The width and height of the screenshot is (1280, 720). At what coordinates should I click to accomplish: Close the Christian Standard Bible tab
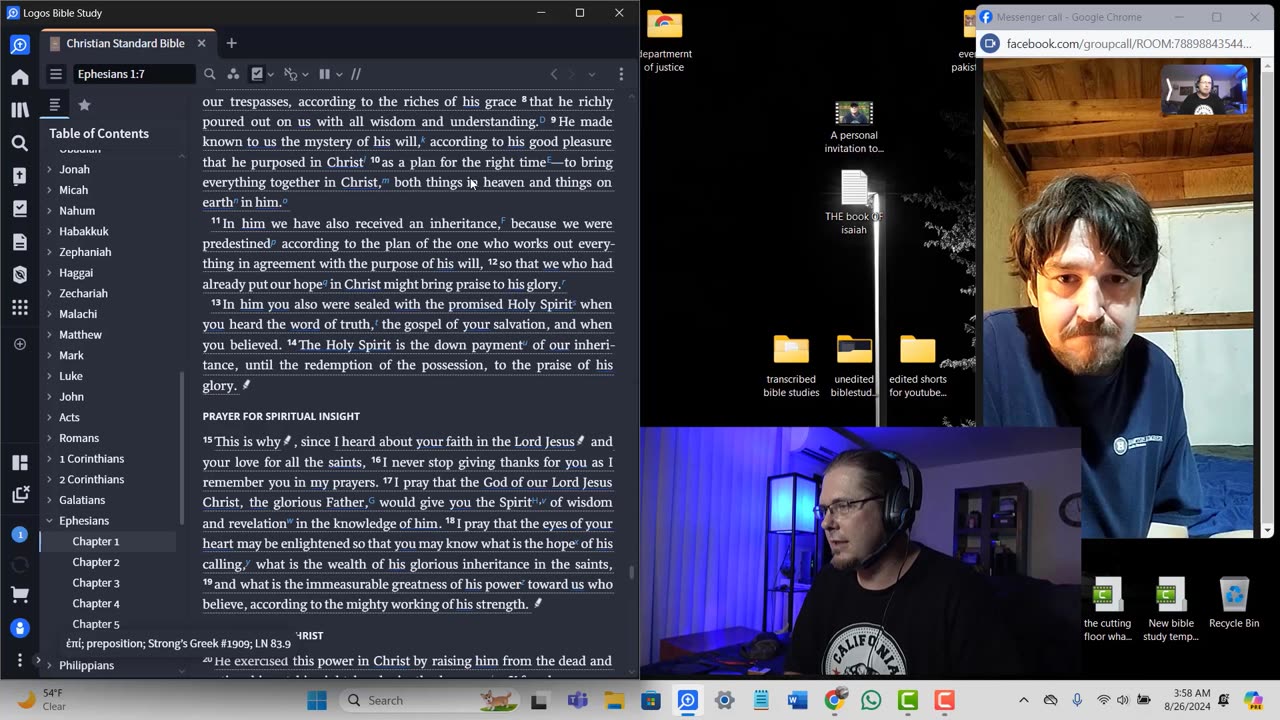coord(201,43)
